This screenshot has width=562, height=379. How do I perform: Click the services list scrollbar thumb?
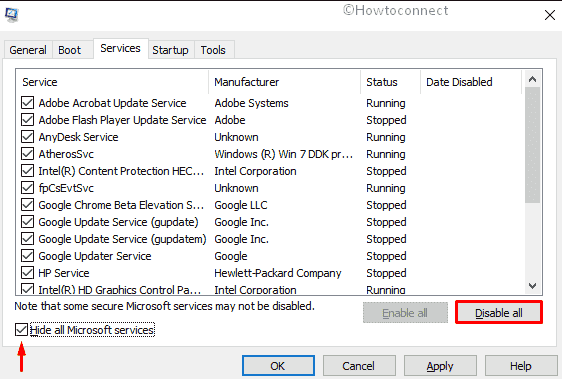(x=532, y=145)
